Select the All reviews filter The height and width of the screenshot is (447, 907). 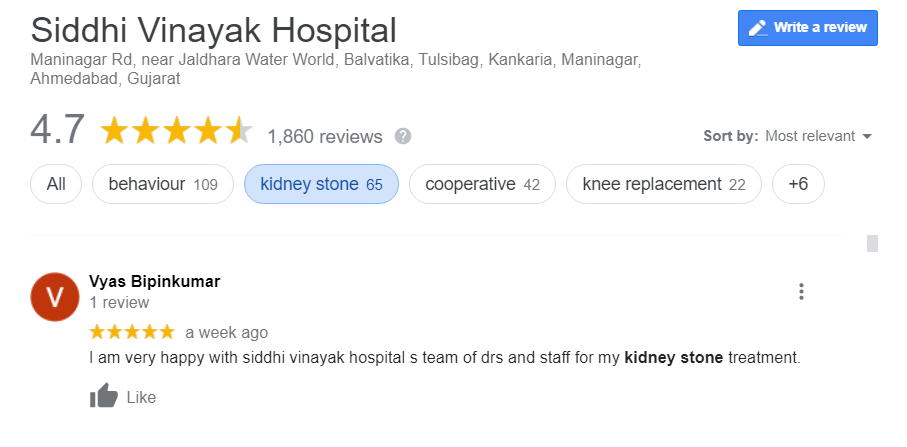[x=56, y=184]
